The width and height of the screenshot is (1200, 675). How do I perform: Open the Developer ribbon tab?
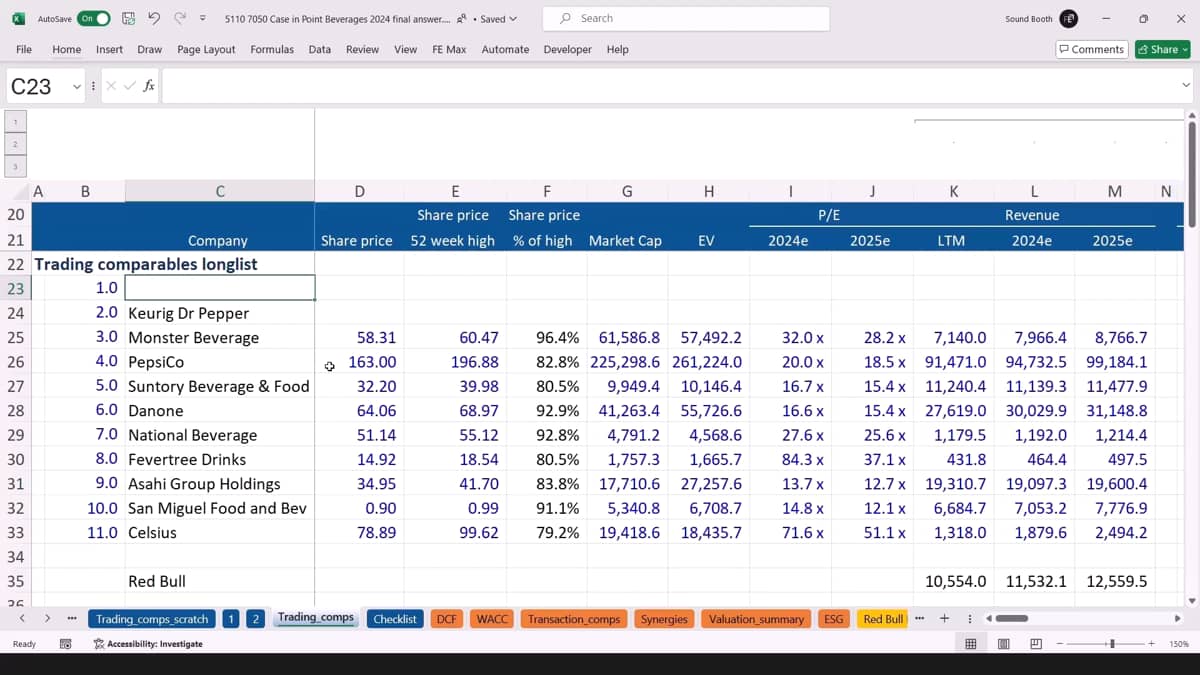tap(567, 49)
